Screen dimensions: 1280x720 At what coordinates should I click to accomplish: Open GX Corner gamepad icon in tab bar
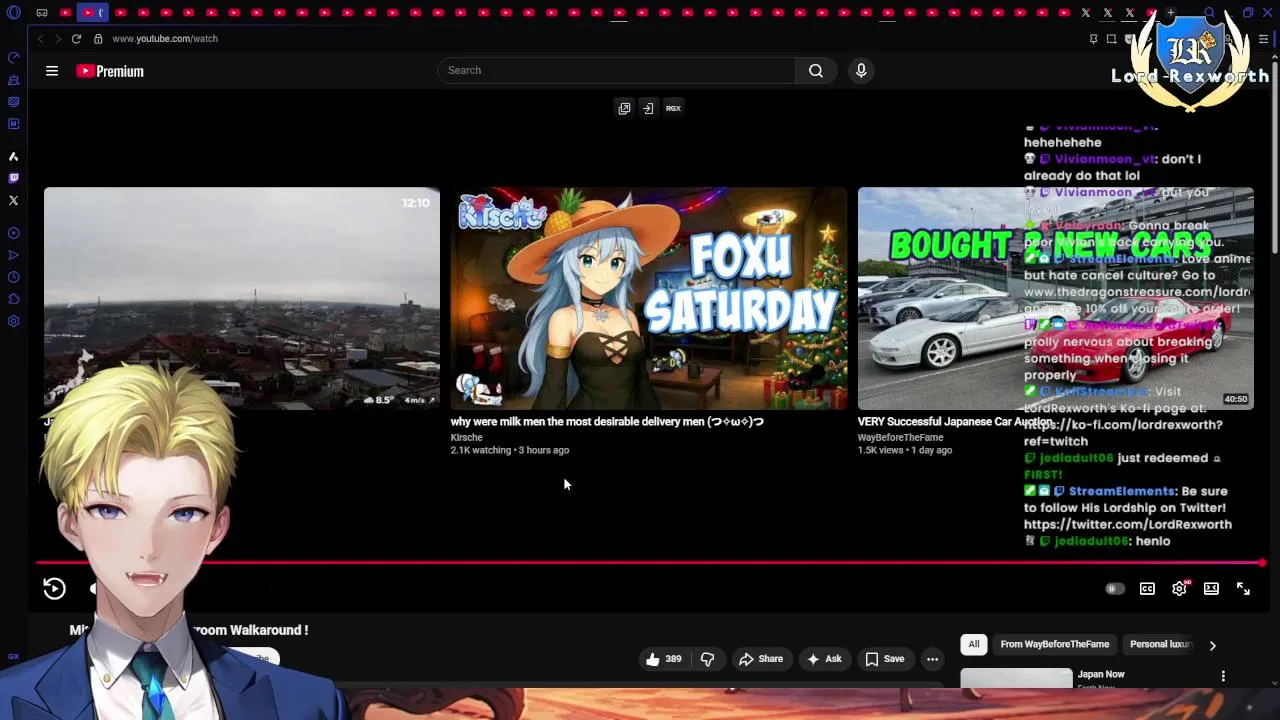(42, 13)
